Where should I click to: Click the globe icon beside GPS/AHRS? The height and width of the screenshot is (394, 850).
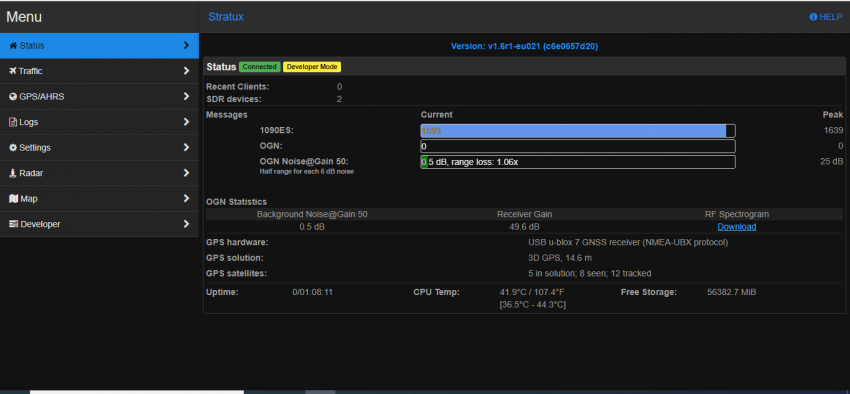tap(14, 97)
